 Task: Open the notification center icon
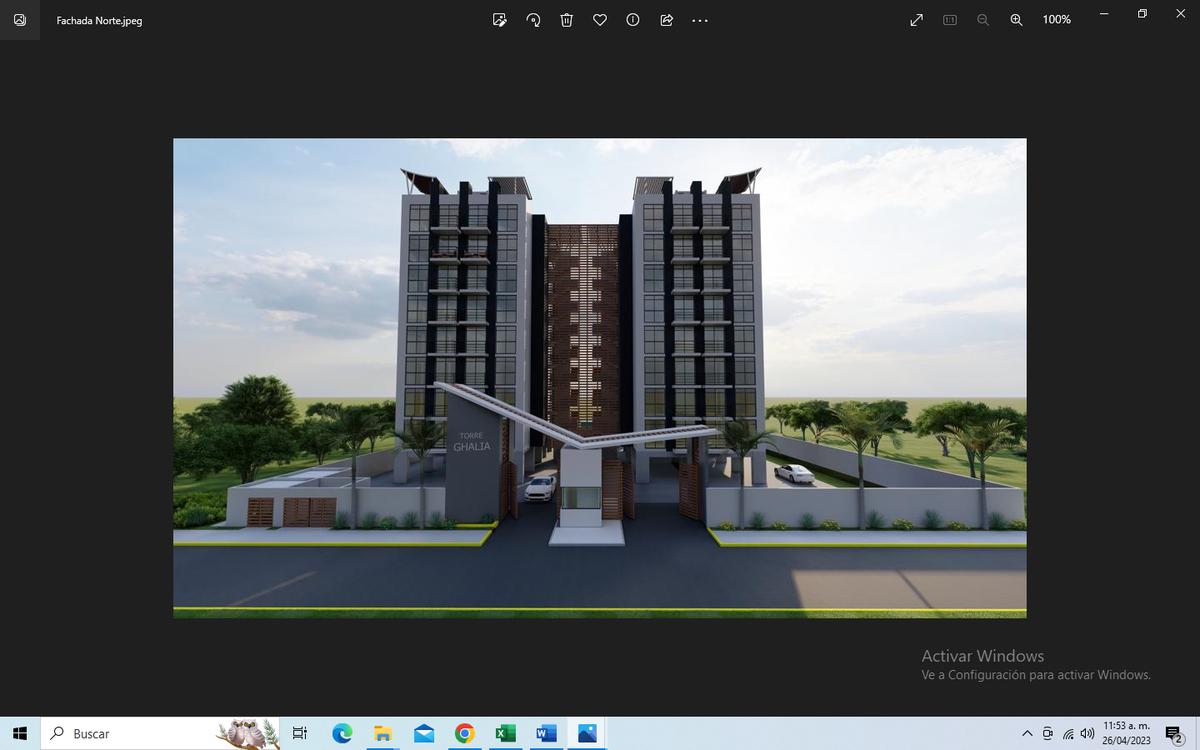[x=1174, y=734]
